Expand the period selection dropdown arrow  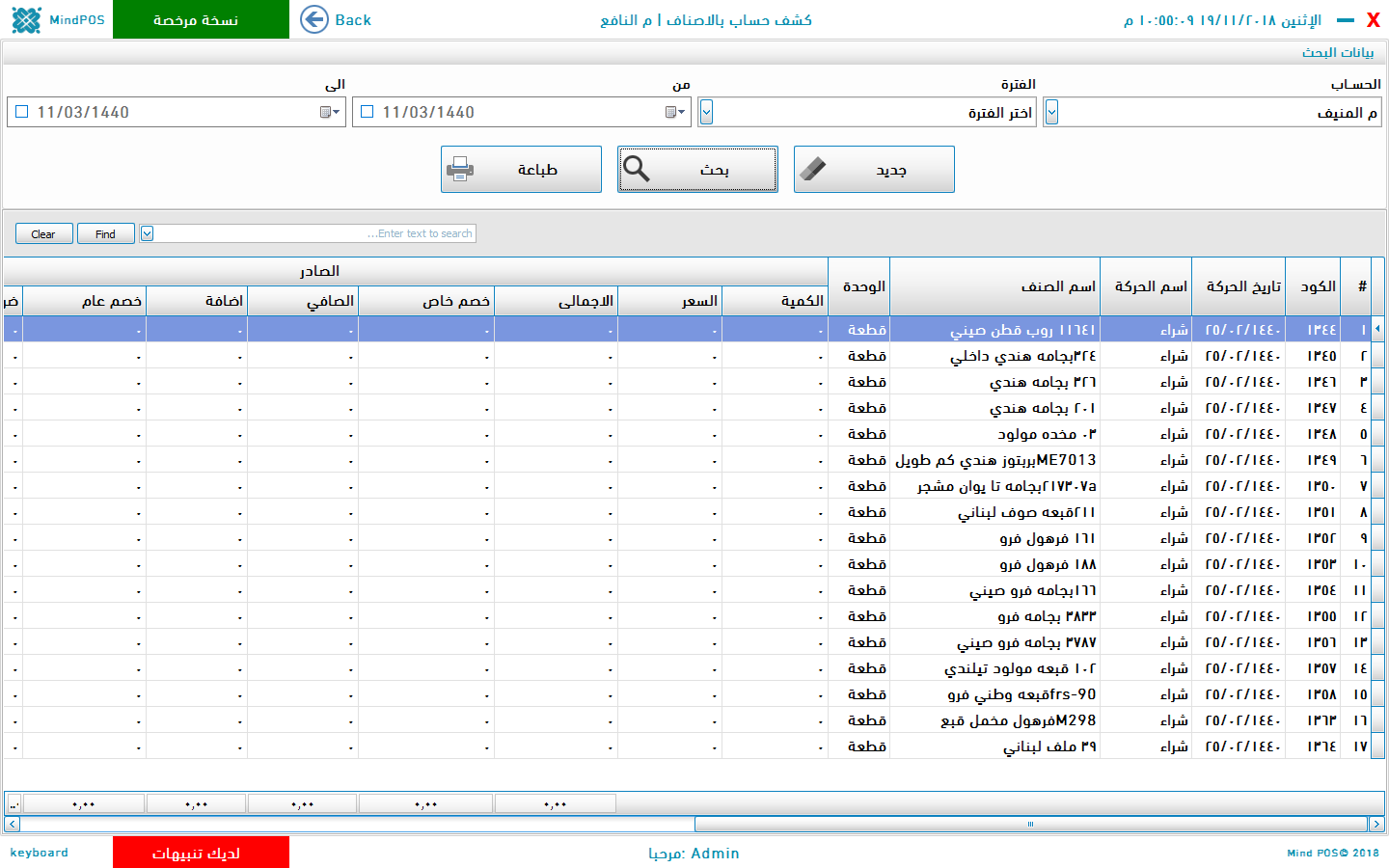706,113
